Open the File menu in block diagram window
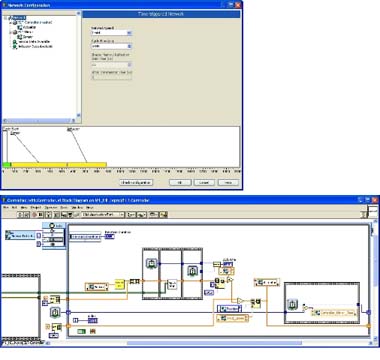This screenshot has height=360, width=380. (x=6, y=207)
